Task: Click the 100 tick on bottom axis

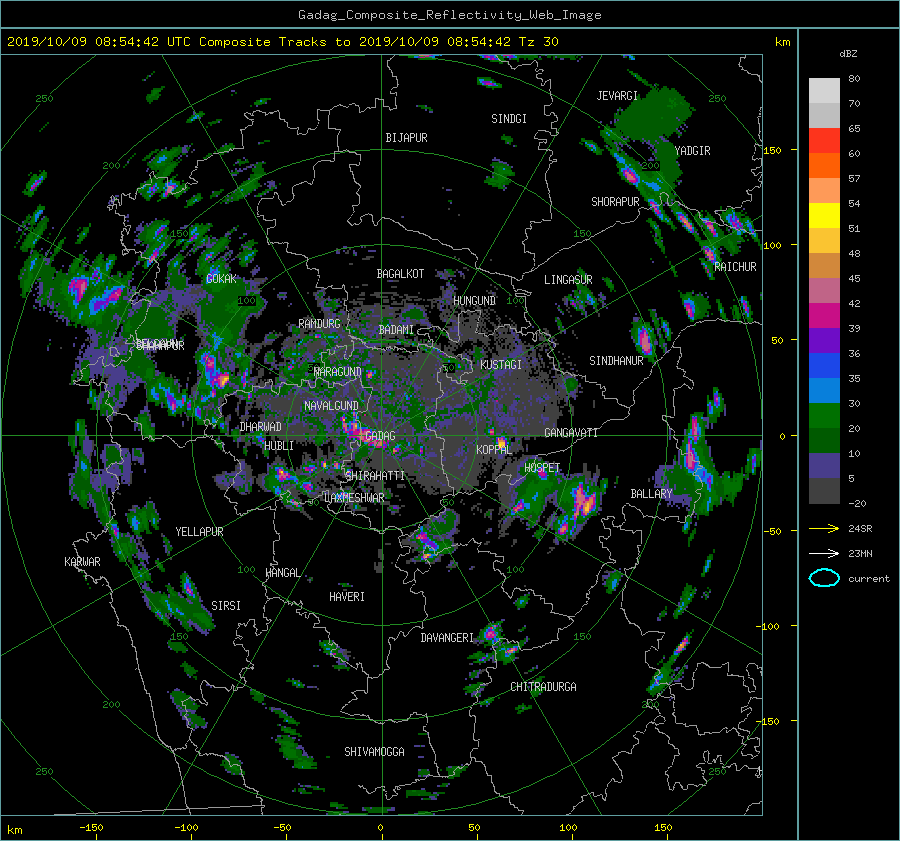Action: coord(568,827)
